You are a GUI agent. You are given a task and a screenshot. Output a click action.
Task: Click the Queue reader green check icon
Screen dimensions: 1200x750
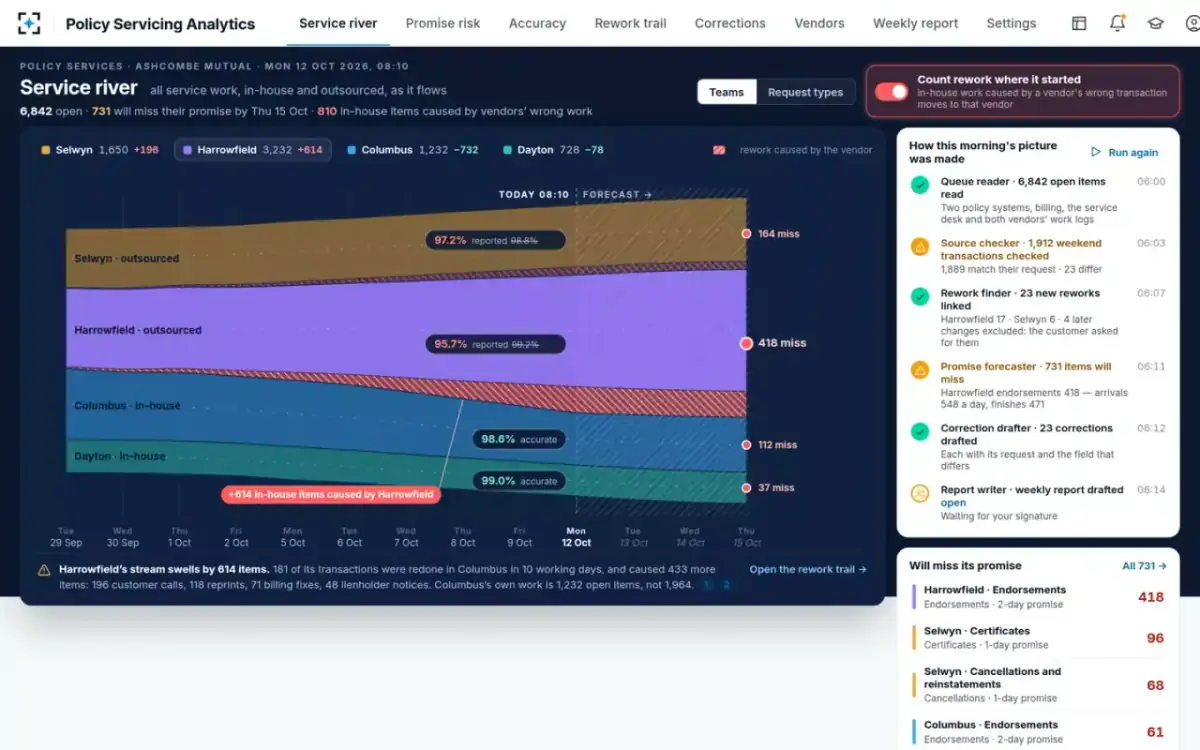[x=919, y=185]
